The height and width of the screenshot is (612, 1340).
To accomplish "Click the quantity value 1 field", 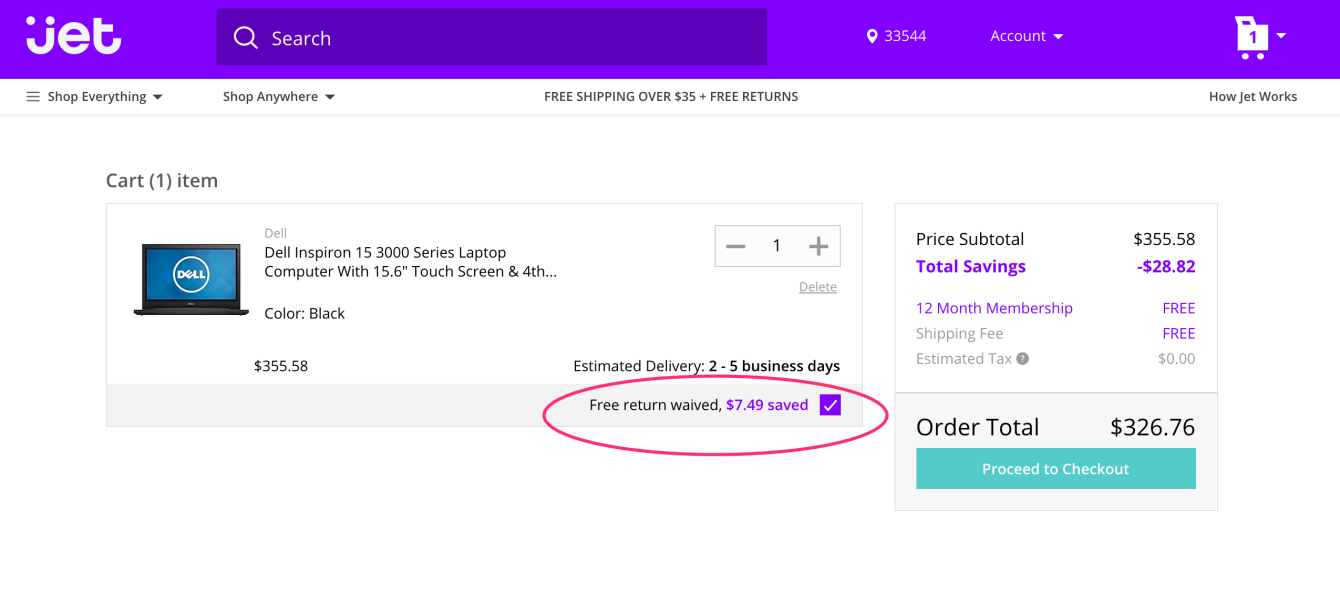I will 777,246.
